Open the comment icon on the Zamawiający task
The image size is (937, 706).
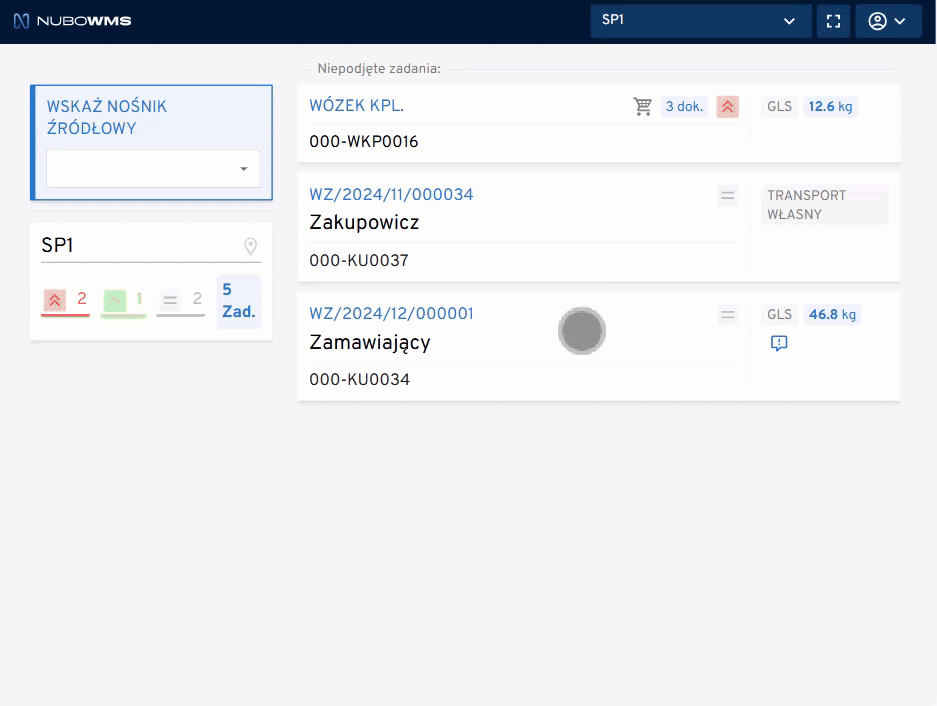780,343
